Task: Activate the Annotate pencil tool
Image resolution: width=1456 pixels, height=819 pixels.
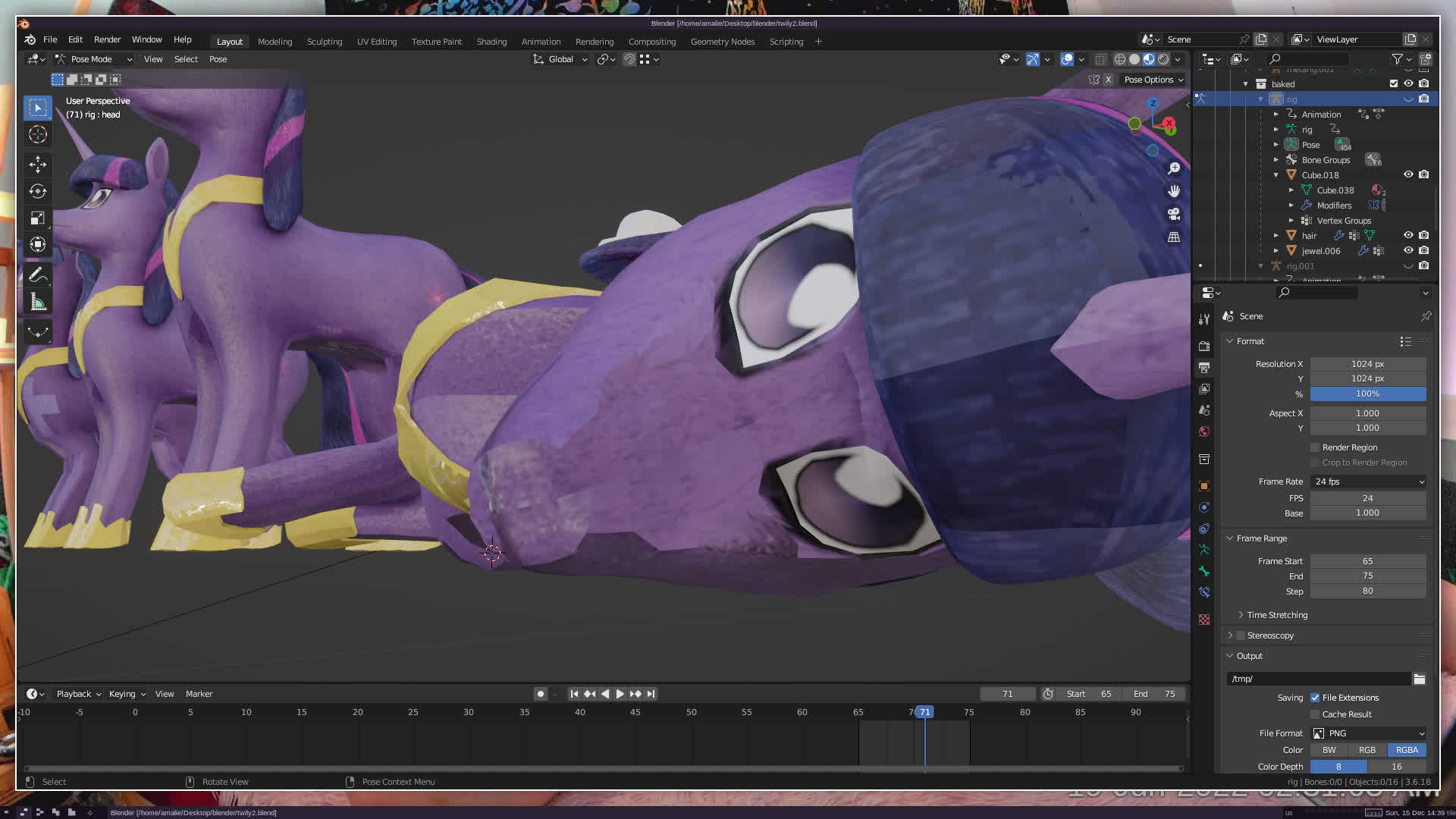Action: tap(37, 275)
